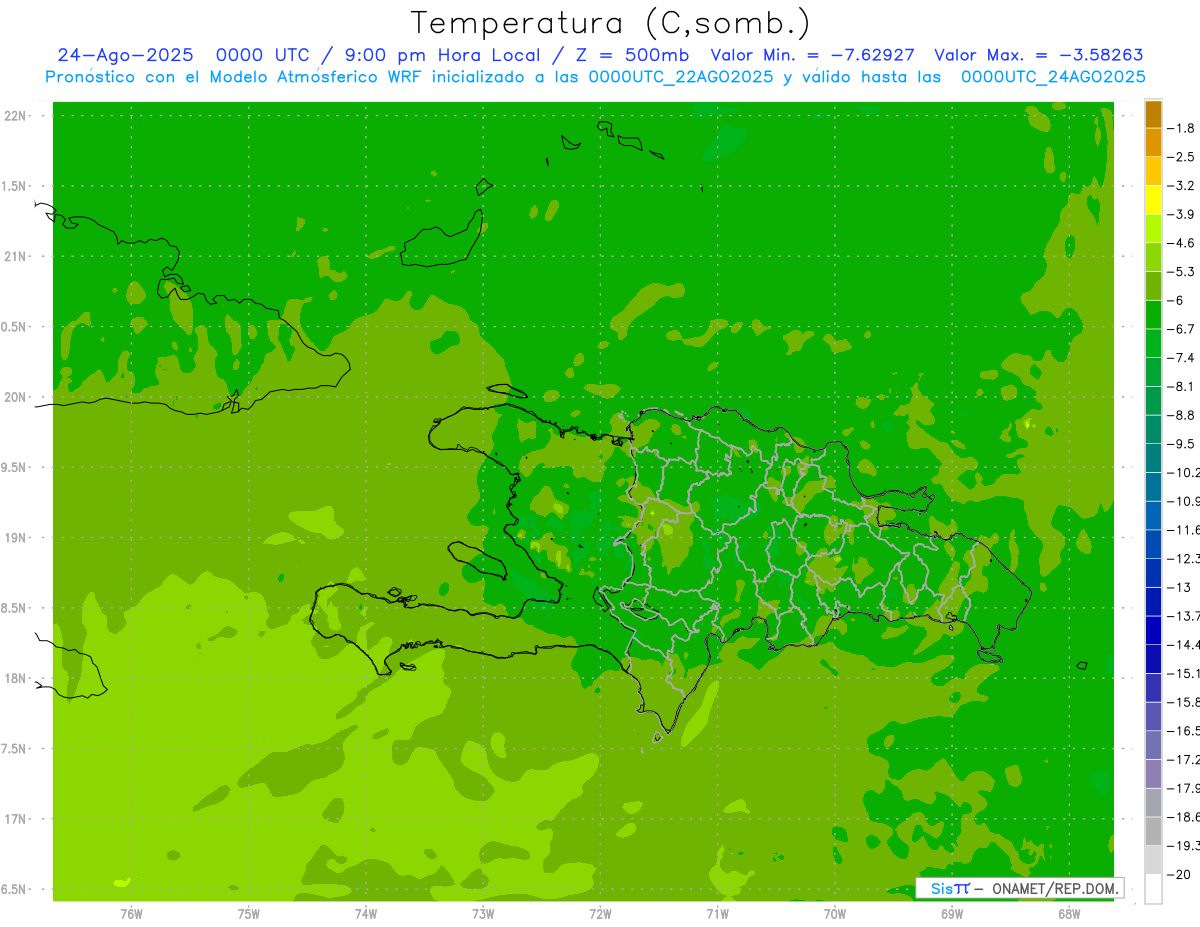Click the "18N" latitude label
Image resolution: width=1200 pixels, height=927 pixels.
16,678
